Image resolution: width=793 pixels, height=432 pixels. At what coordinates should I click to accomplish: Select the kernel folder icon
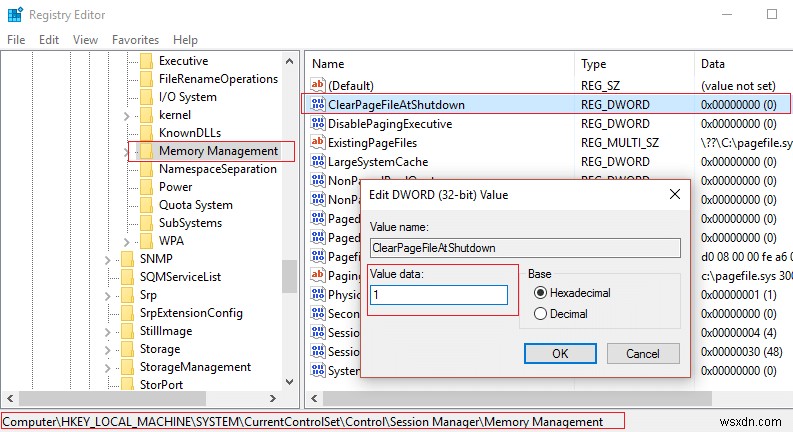click(x=146, y=115)
